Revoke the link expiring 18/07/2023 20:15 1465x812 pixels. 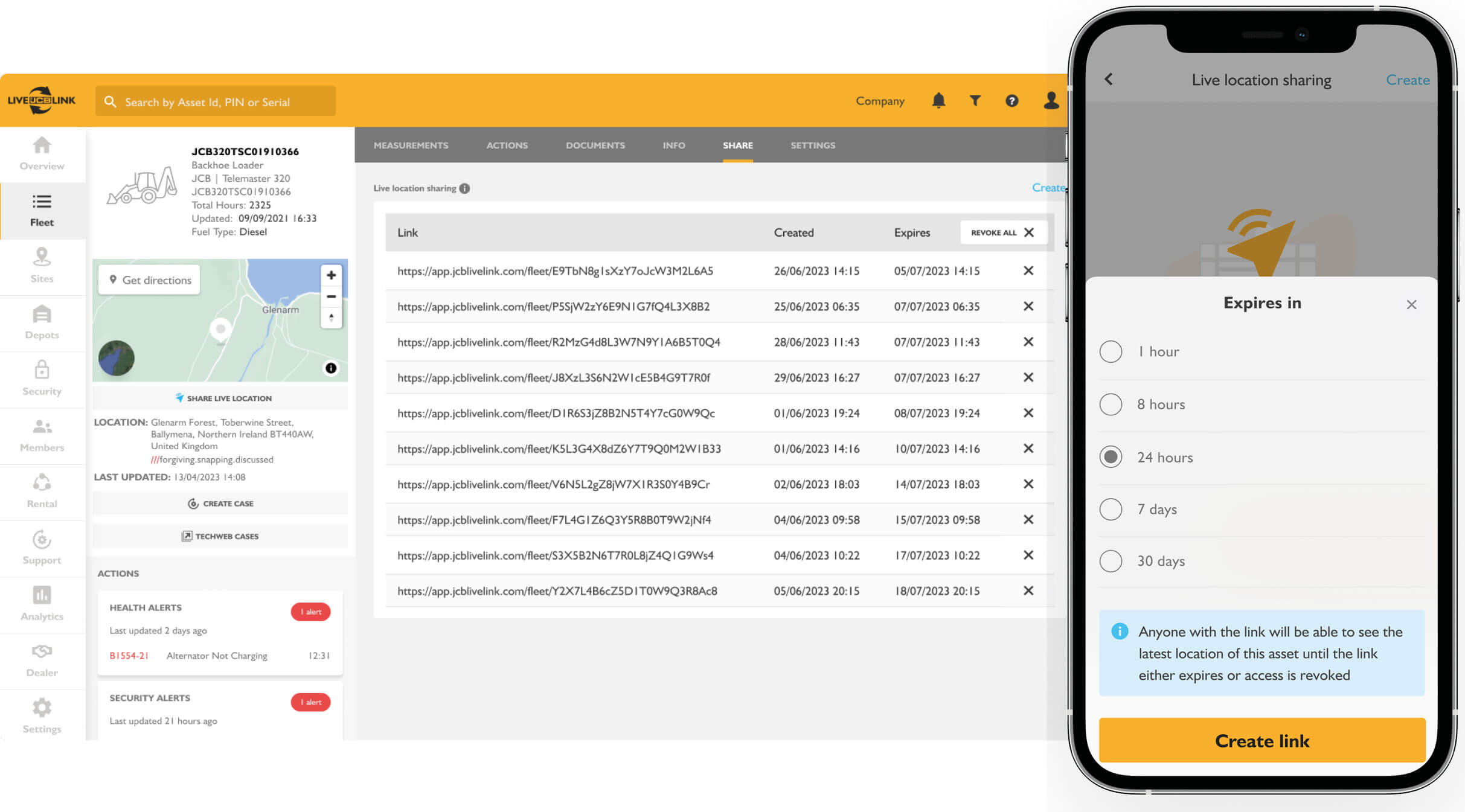(x=1028, y=590)
